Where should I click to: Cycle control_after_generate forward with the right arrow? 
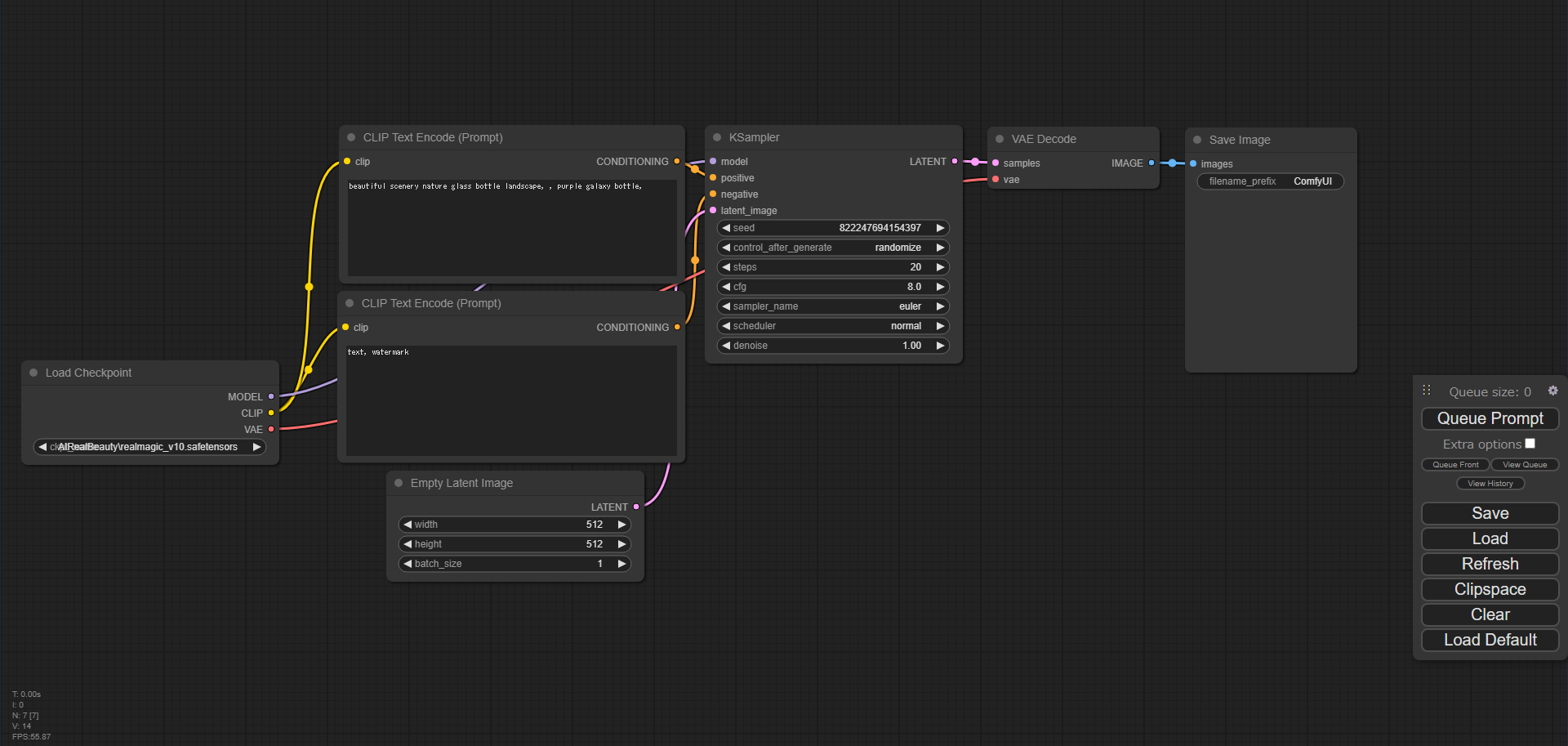[940, 248]
